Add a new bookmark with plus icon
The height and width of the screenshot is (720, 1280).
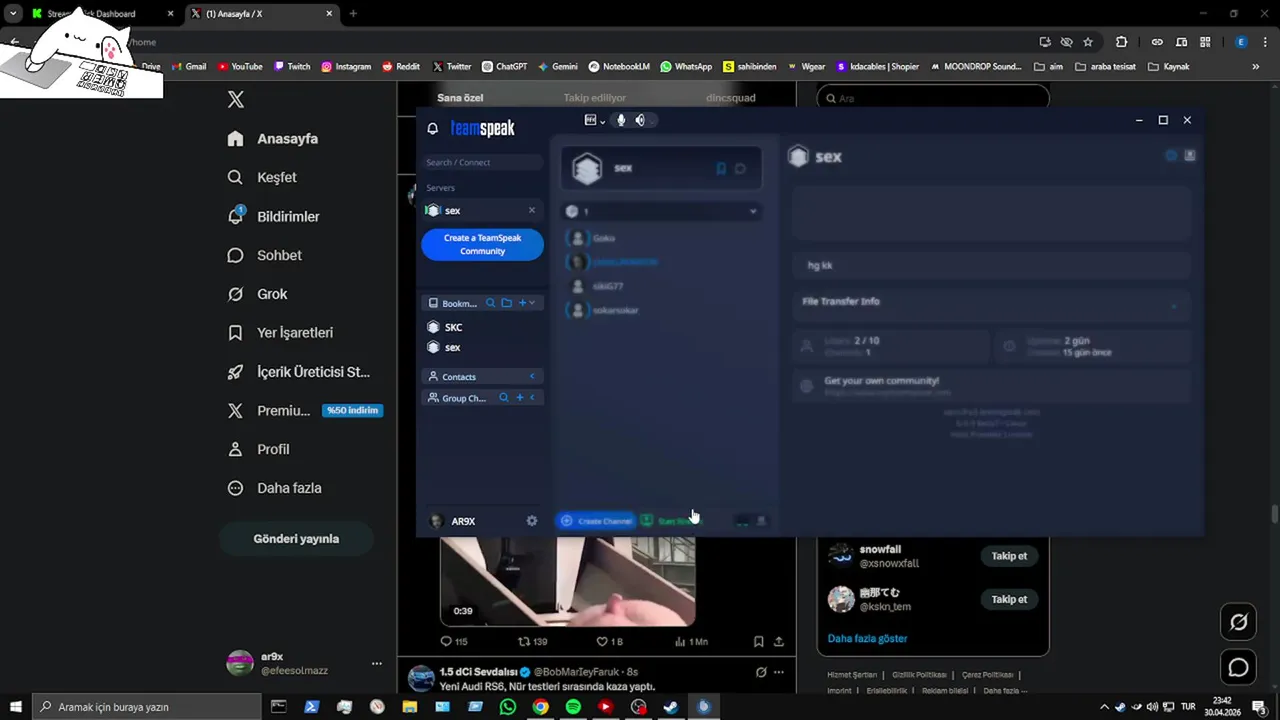click(x=522, y=303)
